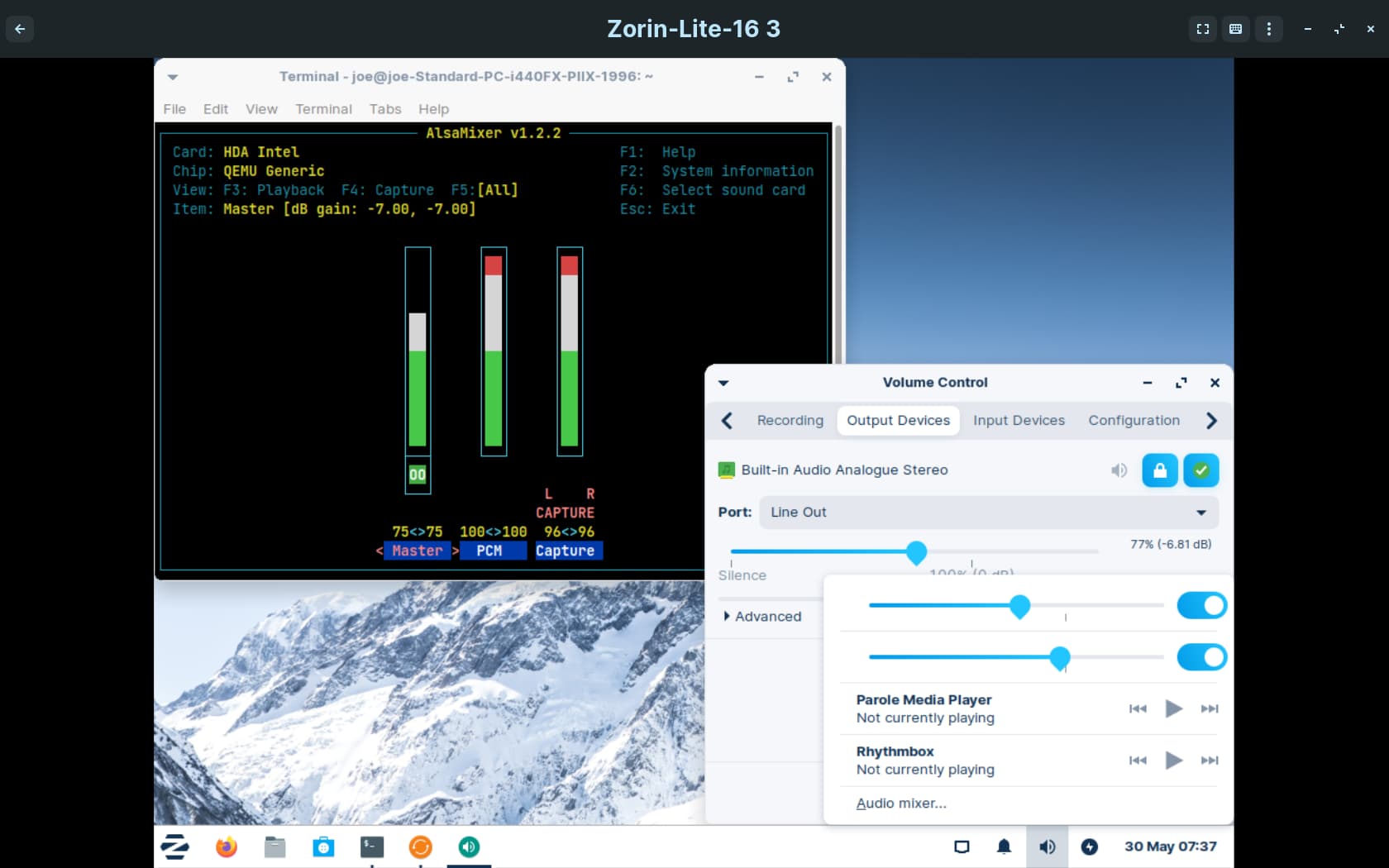1389x868 pixels.
Task: Play in Parole Media Player
Action: 1173,708
